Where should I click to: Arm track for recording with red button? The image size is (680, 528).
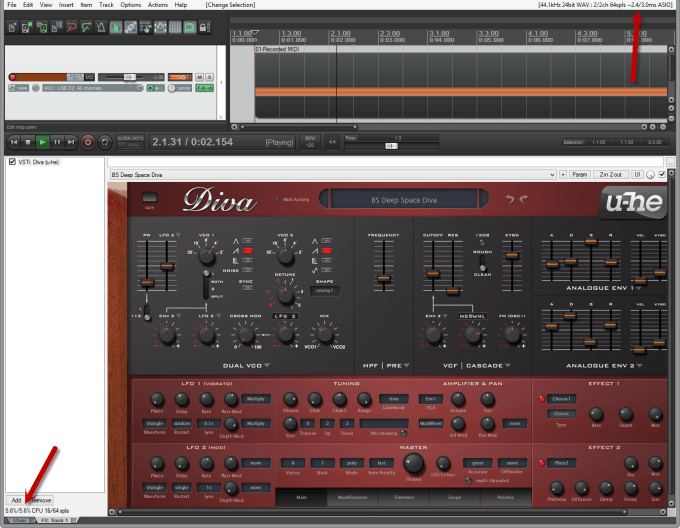pos(13,76)
